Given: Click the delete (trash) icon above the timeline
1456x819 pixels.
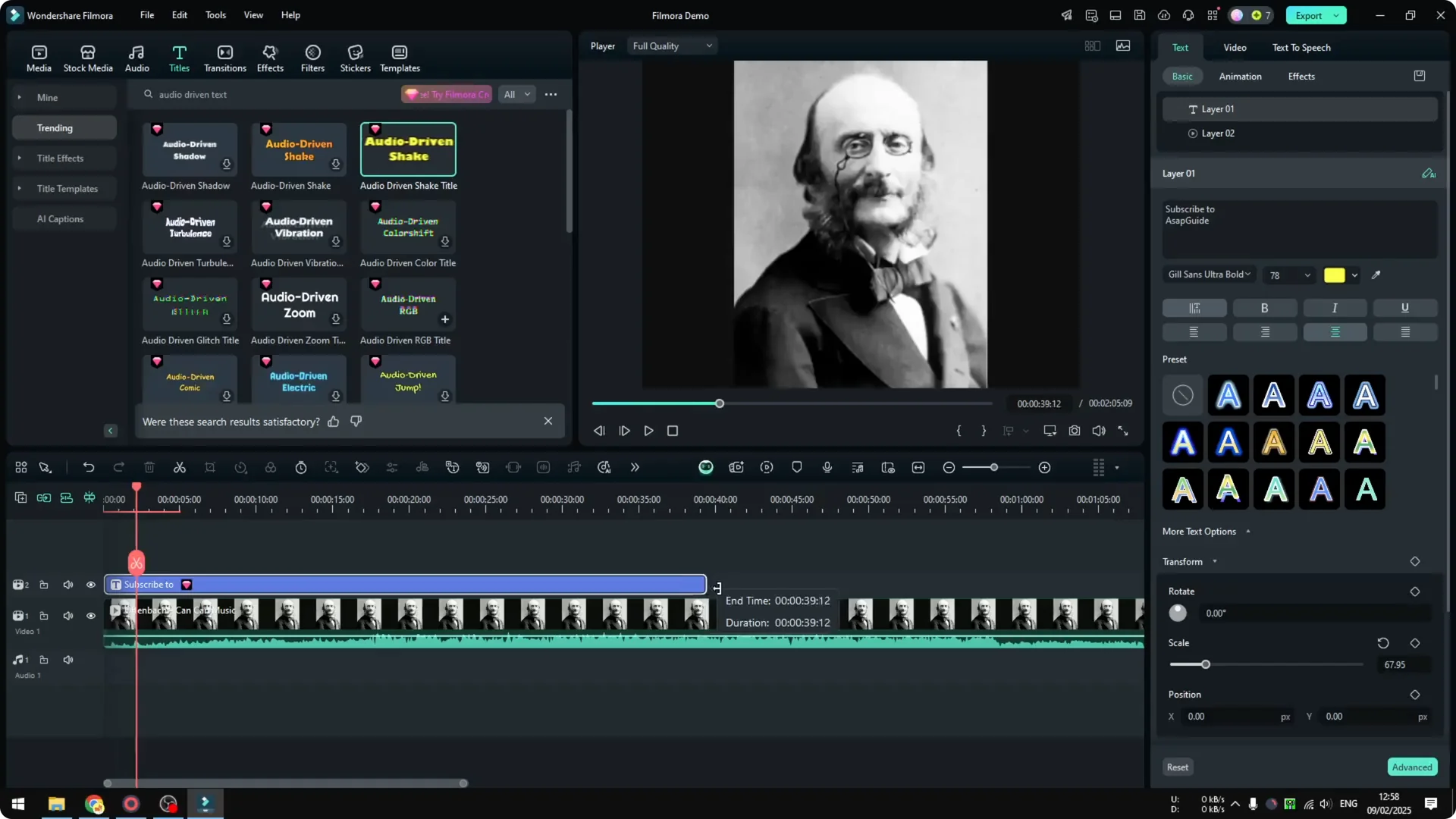Looking at the screenshot, I should tap(149, 467).
